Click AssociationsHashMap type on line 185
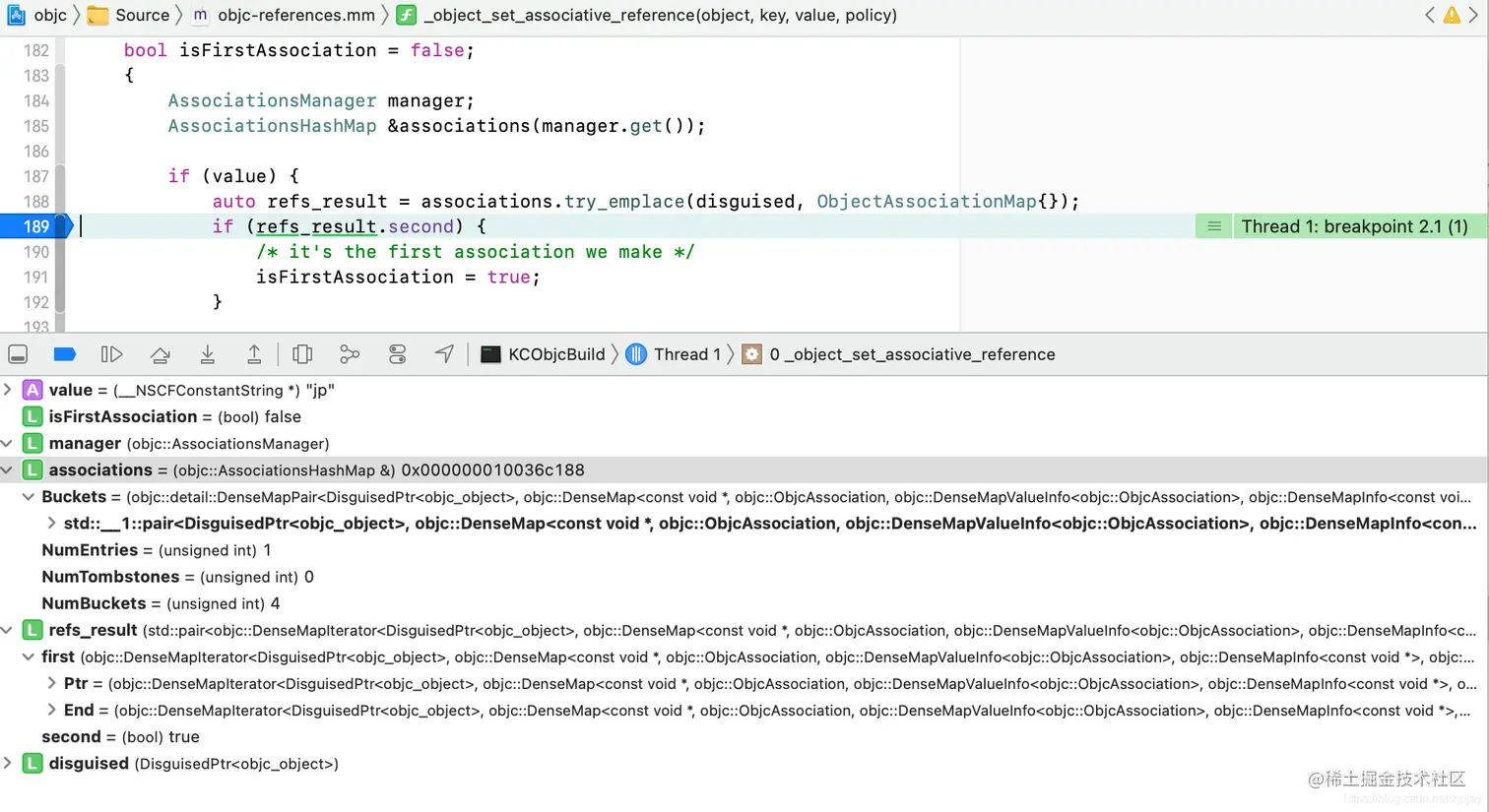1489x812 pixels. (x=272, y=126)
